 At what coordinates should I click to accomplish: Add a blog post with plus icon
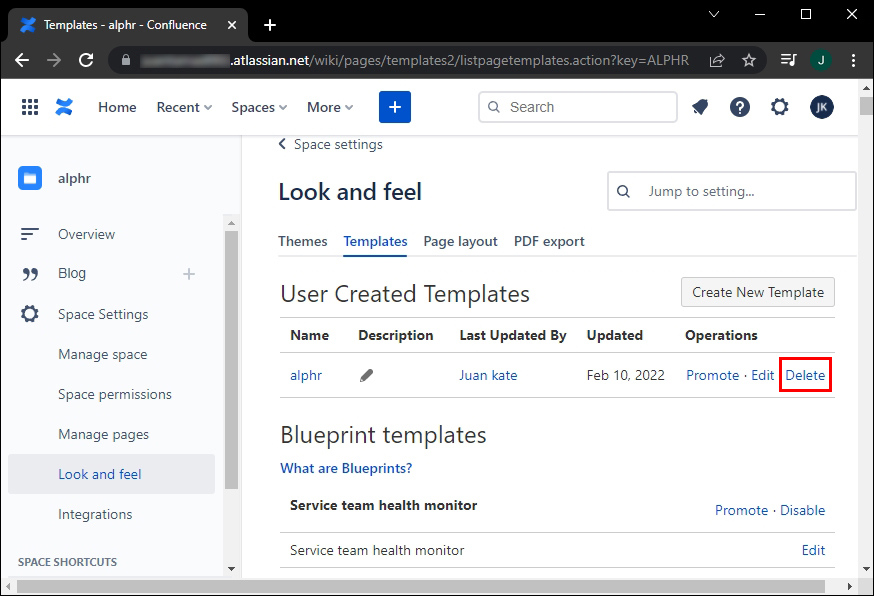(x=189, y=274)
